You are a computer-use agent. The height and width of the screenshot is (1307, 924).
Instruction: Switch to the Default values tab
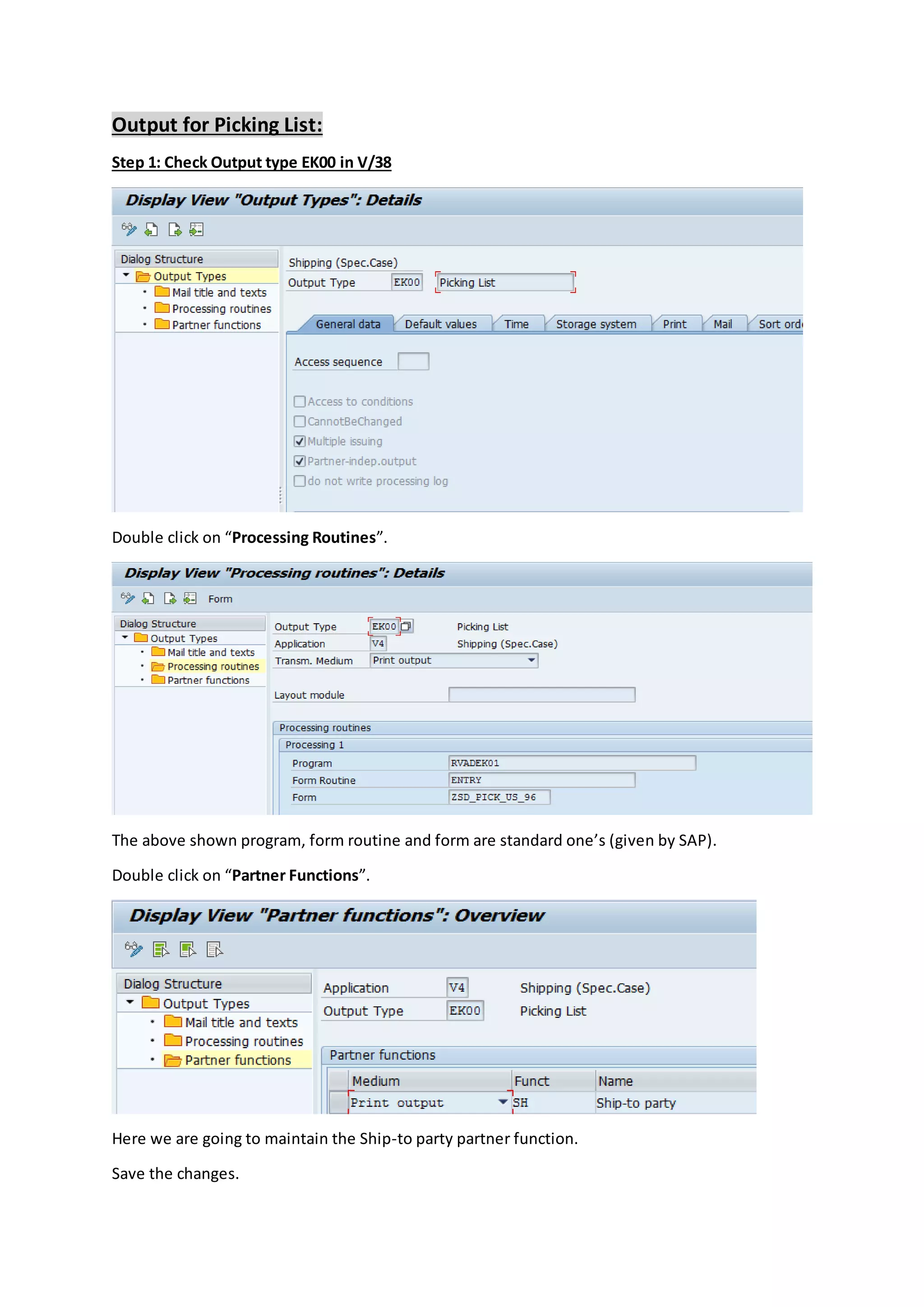[440, 324]
